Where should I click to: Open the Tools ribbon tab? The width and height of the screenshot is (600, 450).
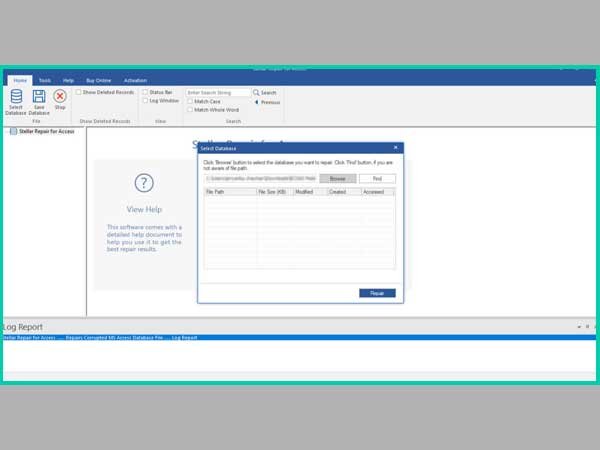[x=45, y=80]
